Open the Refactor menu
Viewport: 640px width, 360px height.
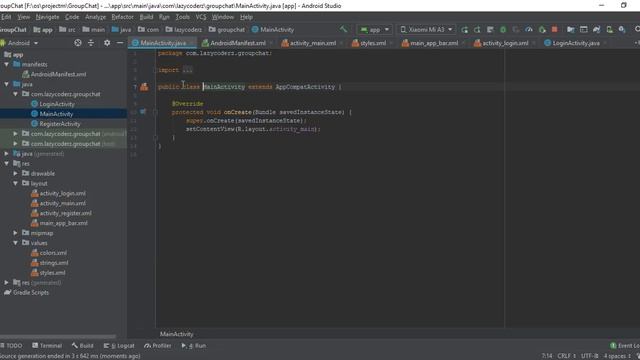(122, 17)
